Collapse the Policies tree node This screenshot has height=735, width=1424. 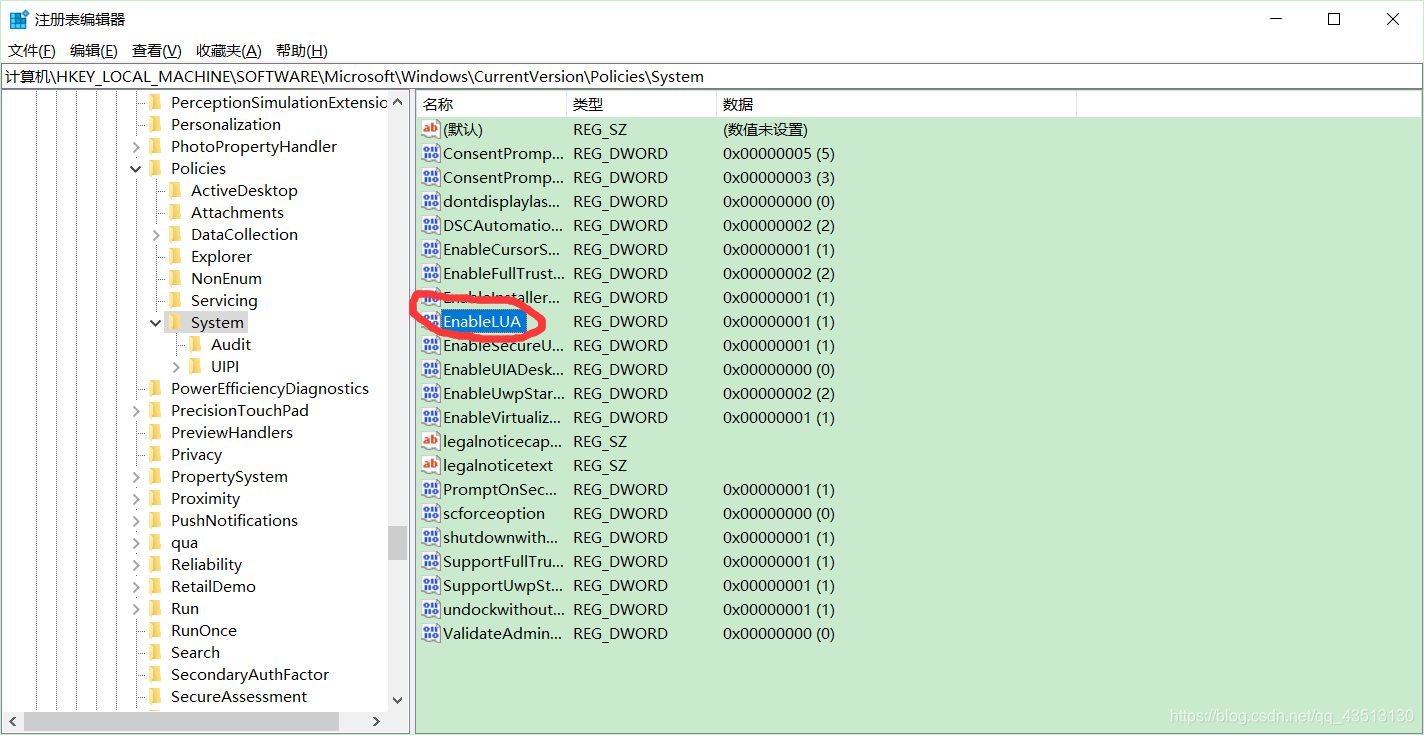136,168
